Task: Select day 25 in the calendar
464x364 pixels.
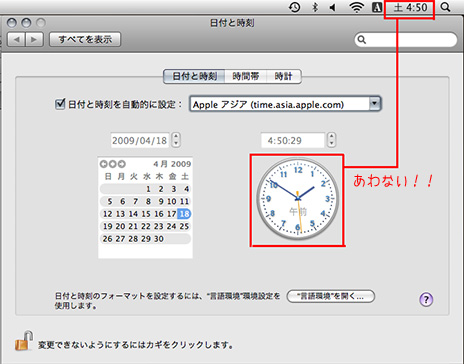Action: 184,226
